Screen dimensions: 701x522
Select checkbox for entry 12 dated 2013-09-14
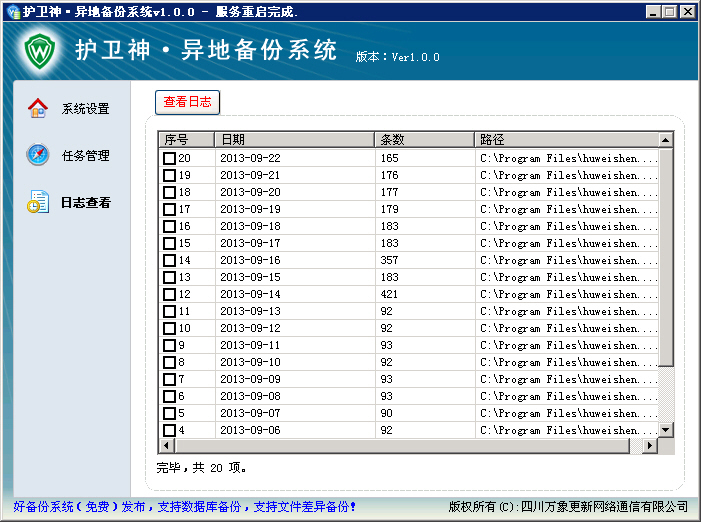[x=169, y=295]
